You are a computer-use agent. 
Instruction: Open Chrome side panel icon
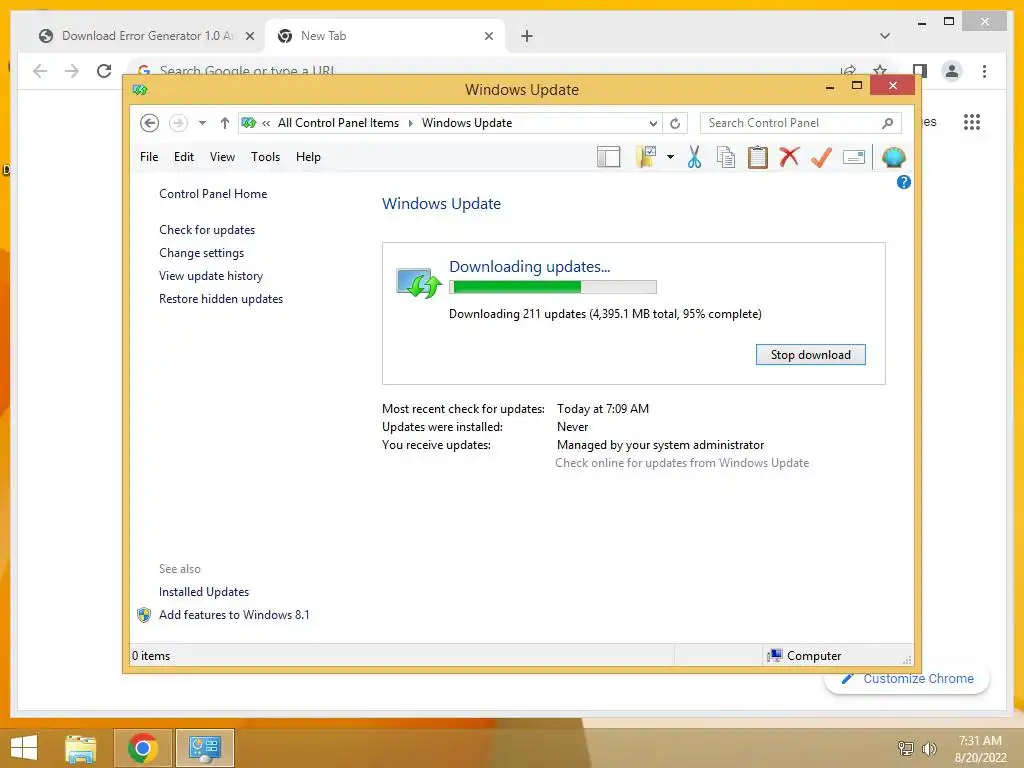click(x=920, y=71)
